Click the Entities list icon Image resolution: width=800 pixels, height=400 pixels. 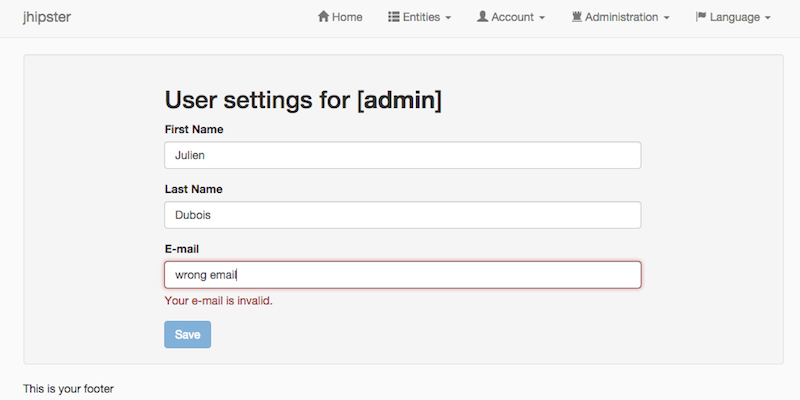(x=394, y=17)
